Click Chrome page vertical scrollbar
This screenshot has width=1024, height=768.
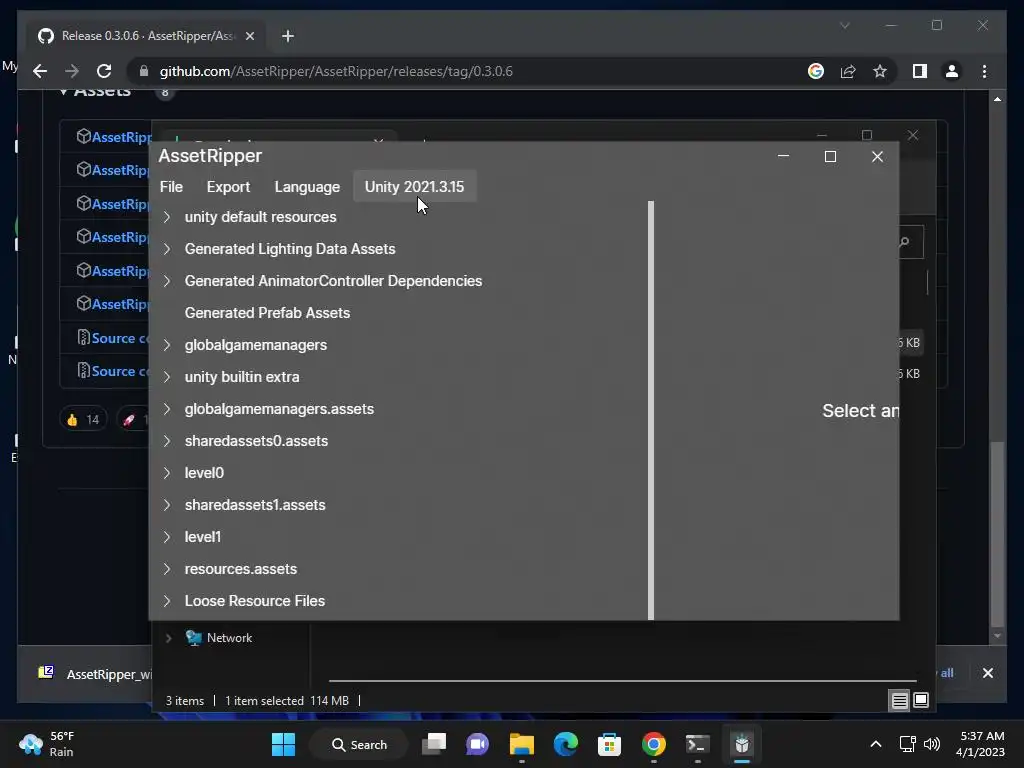coord(997,534)
